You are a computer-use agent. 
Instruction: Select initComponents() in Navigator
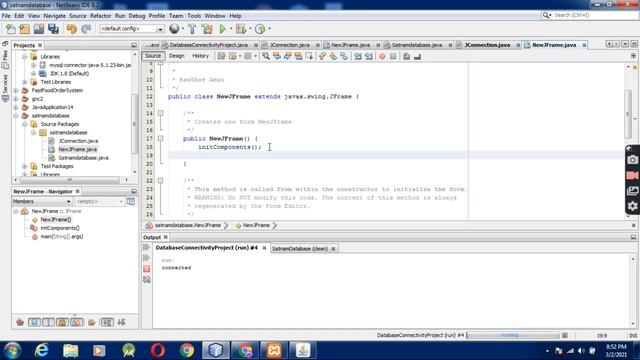tap(60, 228)
